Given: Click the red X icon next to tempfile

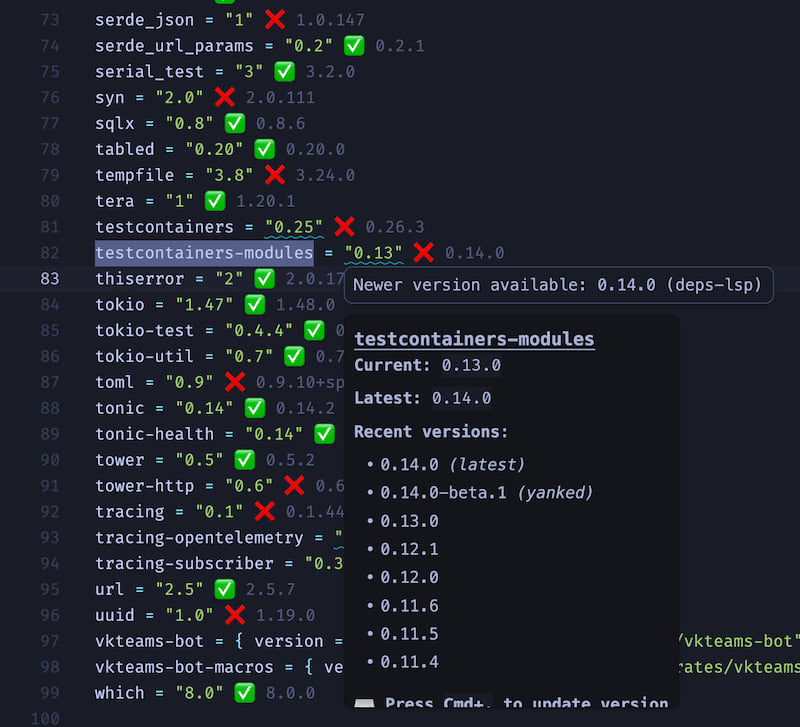Looking at the screenshot, I should tap(275, 175).
